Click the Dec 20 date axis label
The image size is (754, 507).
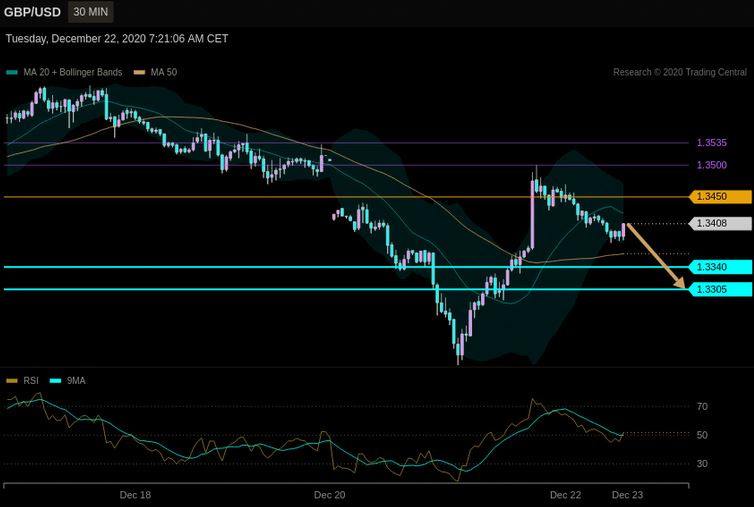coord(329,495)
